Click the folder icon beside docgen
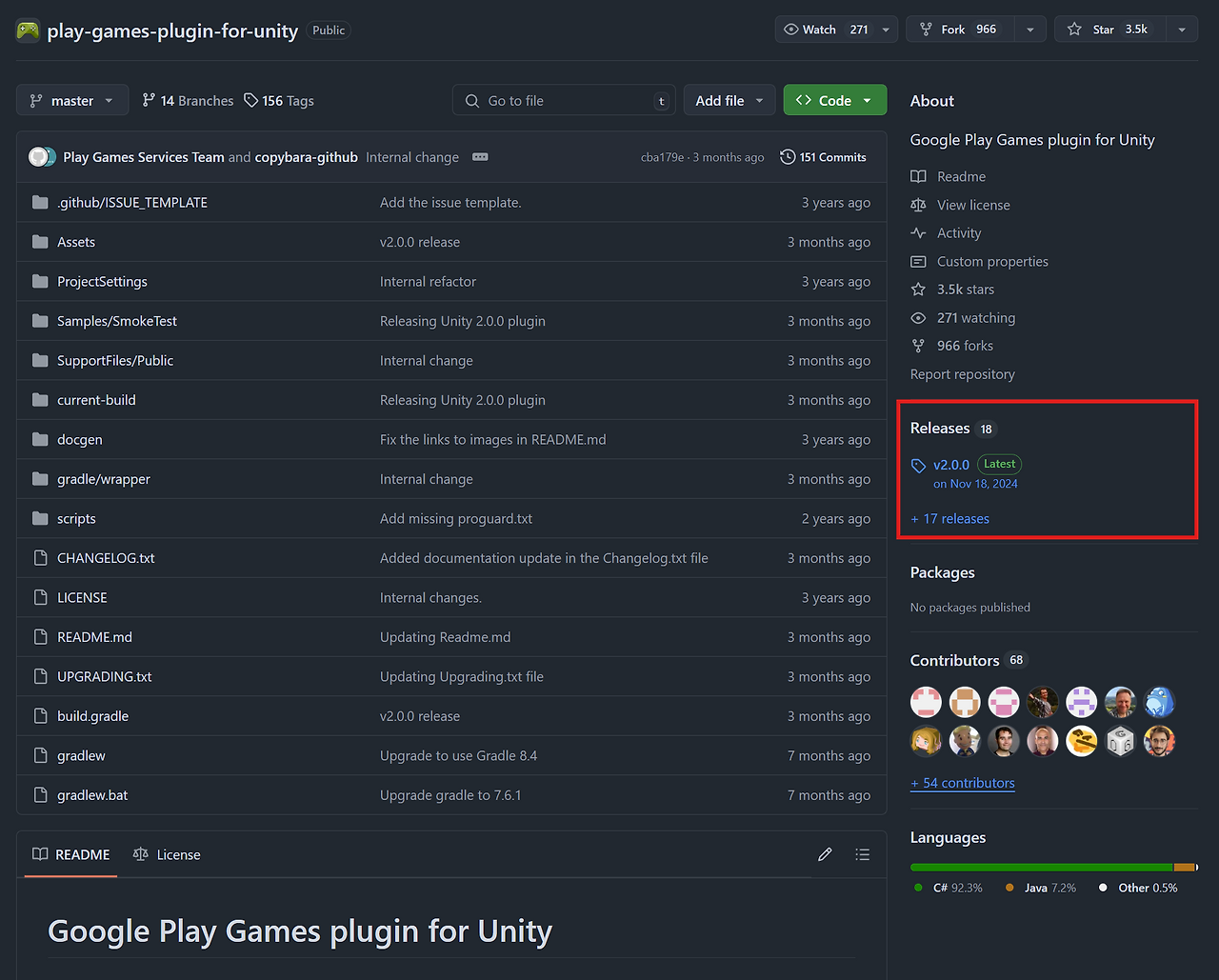Image resolution: width=1219 pixels, height=980 pixels. click(40, 440)
